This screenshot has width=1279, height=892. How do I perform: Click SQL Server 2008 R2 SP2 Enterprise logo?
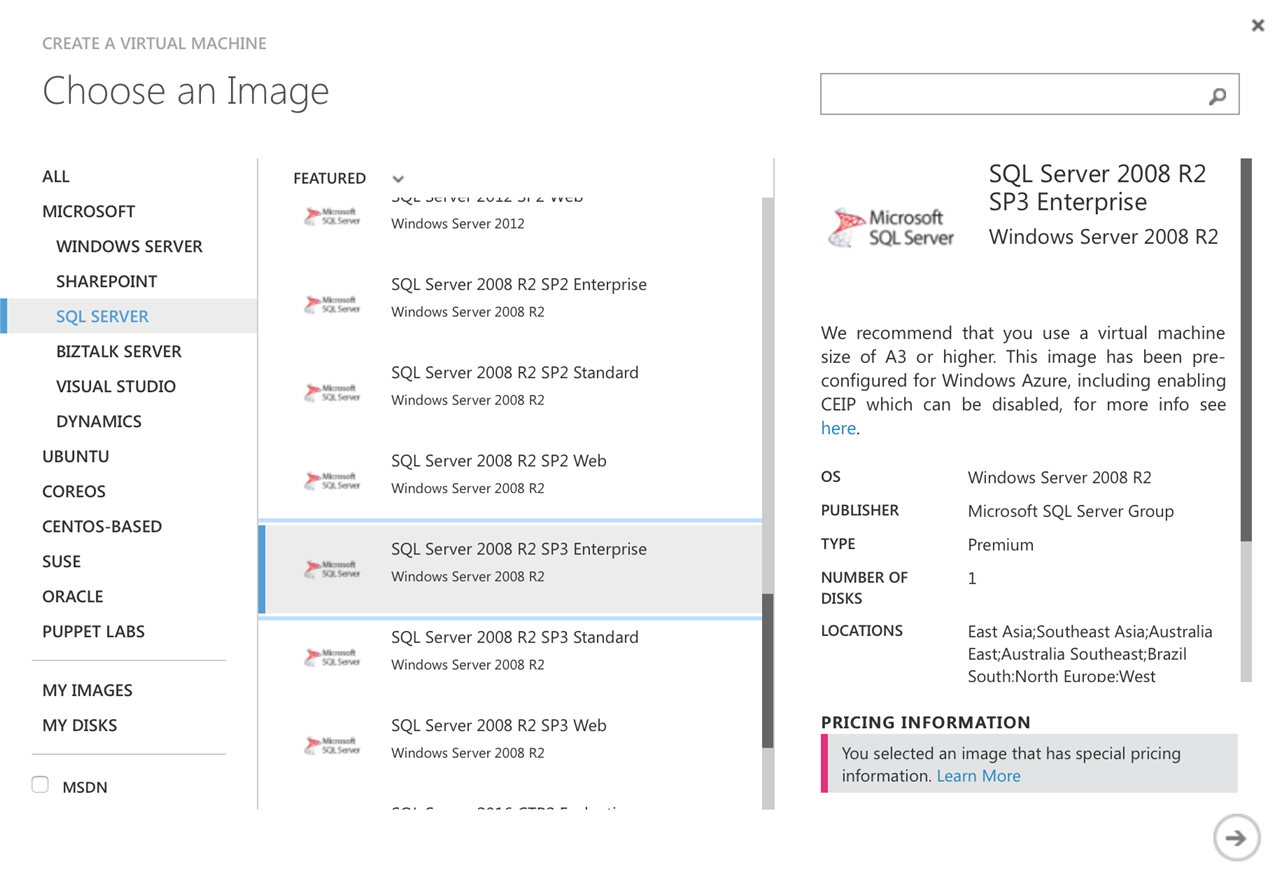pos(333,304)
